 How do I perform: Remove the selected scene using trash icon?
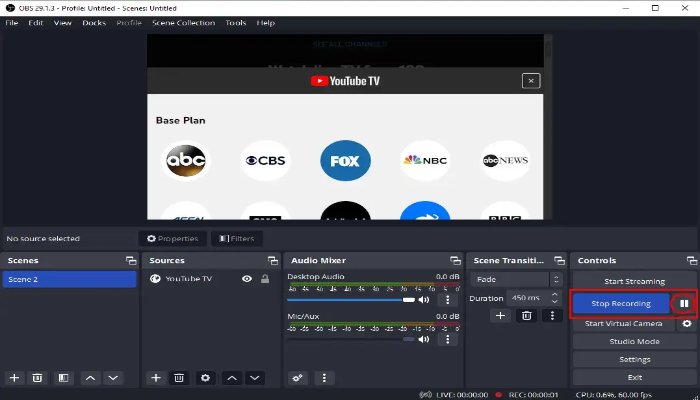coord(37,378)
